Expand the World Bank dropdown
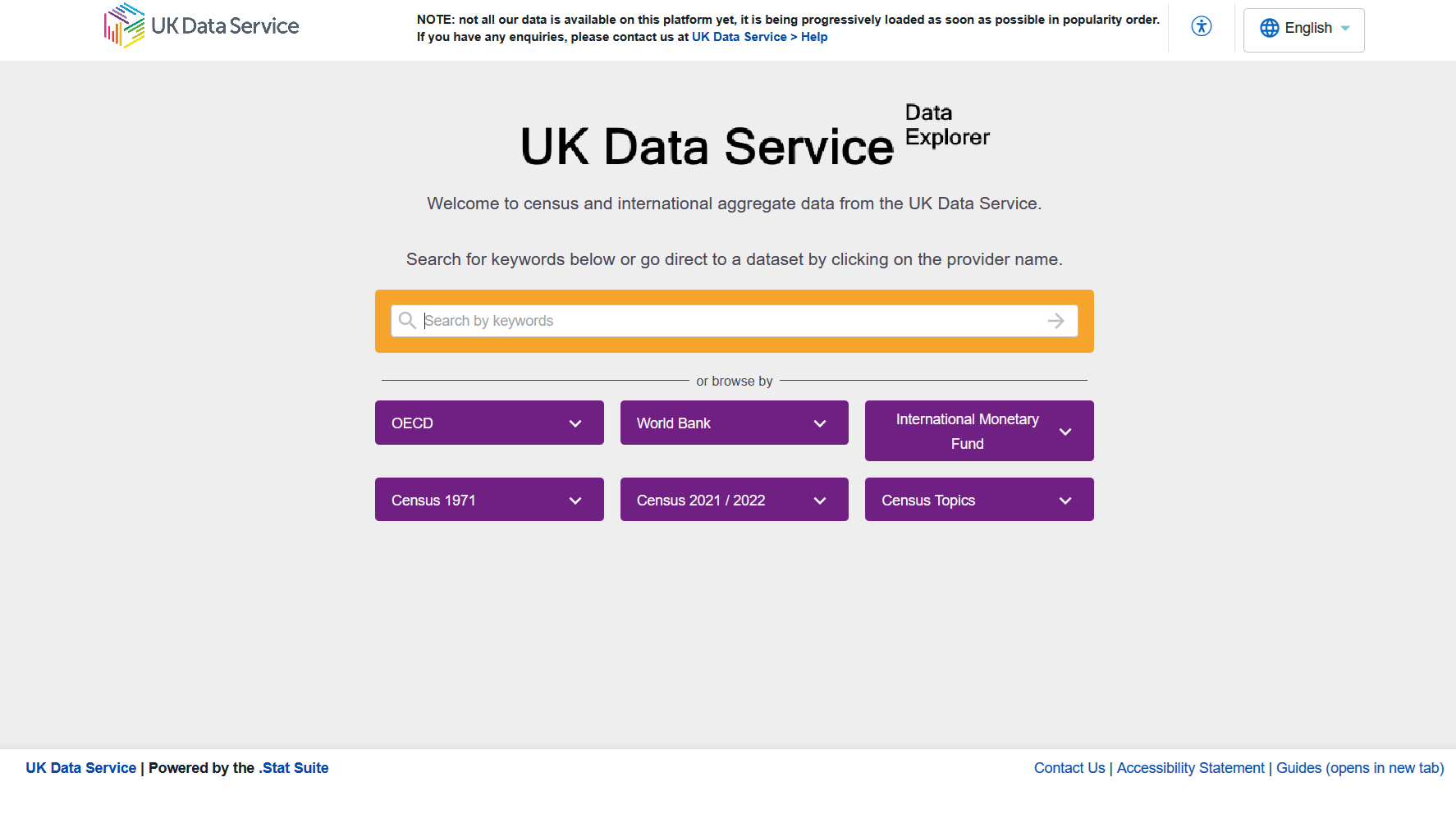 coord(735,423)
